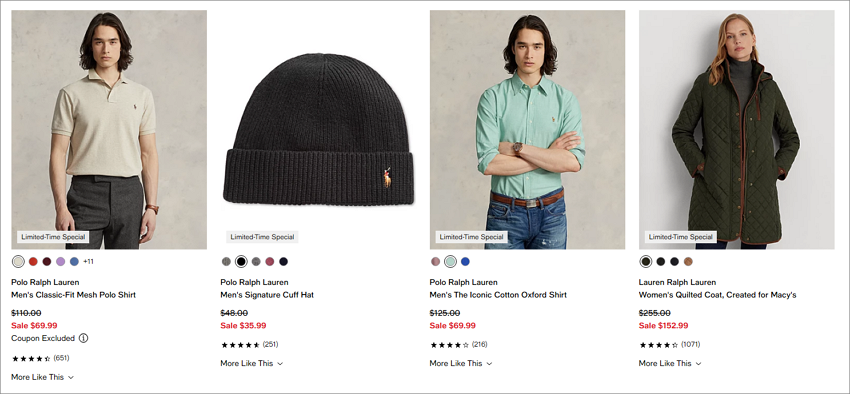Open the cuff hat star rating reviews

click(249, 345)
